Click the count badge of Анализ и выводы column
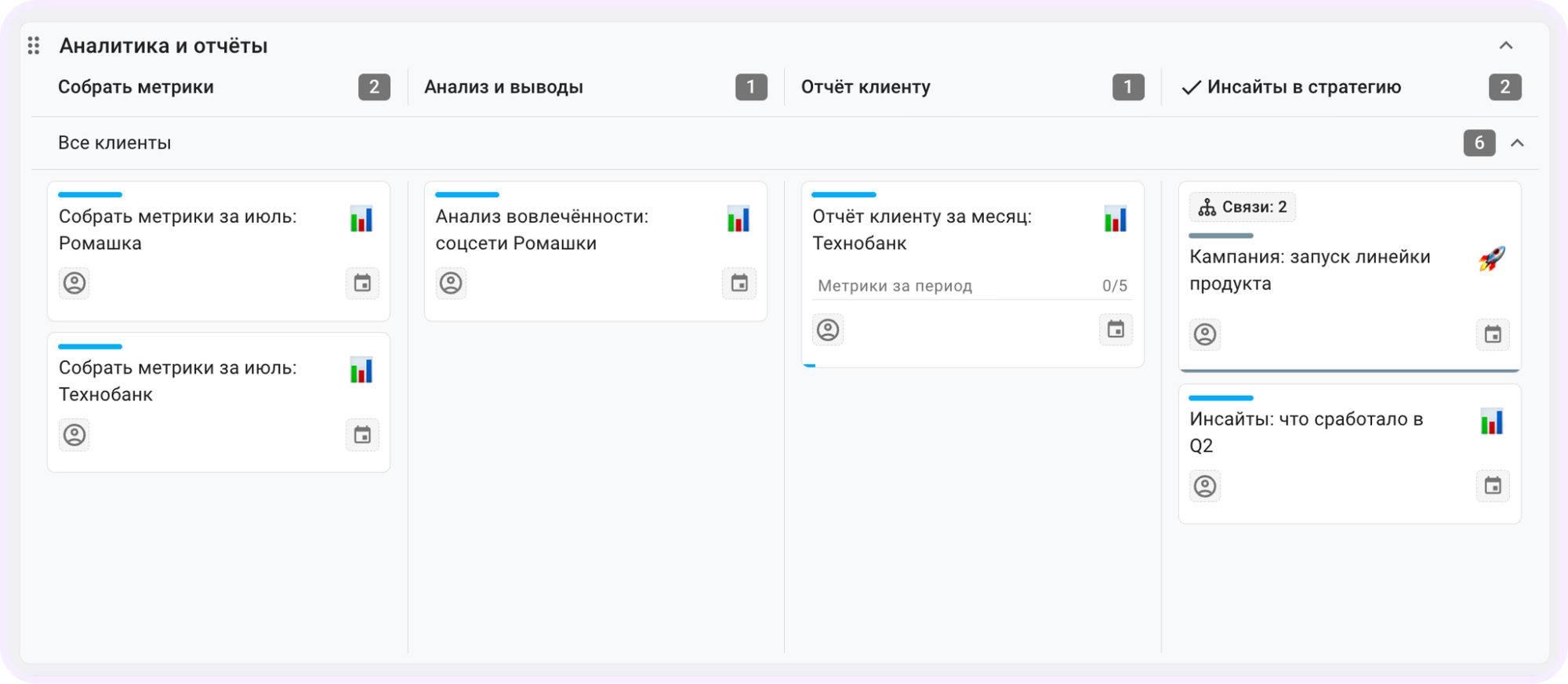This screenshot has height=684, width=1568. (x=751, y=87)
